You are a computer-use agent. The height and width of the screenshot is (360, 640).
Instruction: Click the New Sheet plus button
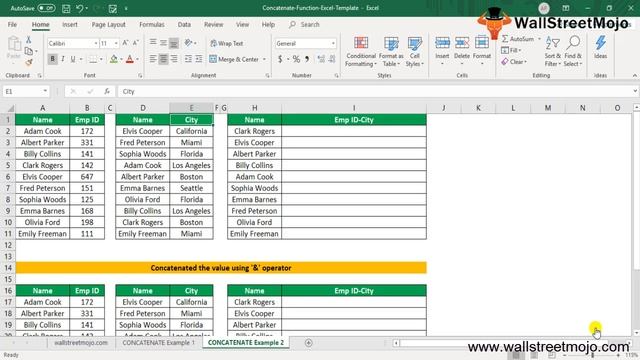[x=309, y=343]
